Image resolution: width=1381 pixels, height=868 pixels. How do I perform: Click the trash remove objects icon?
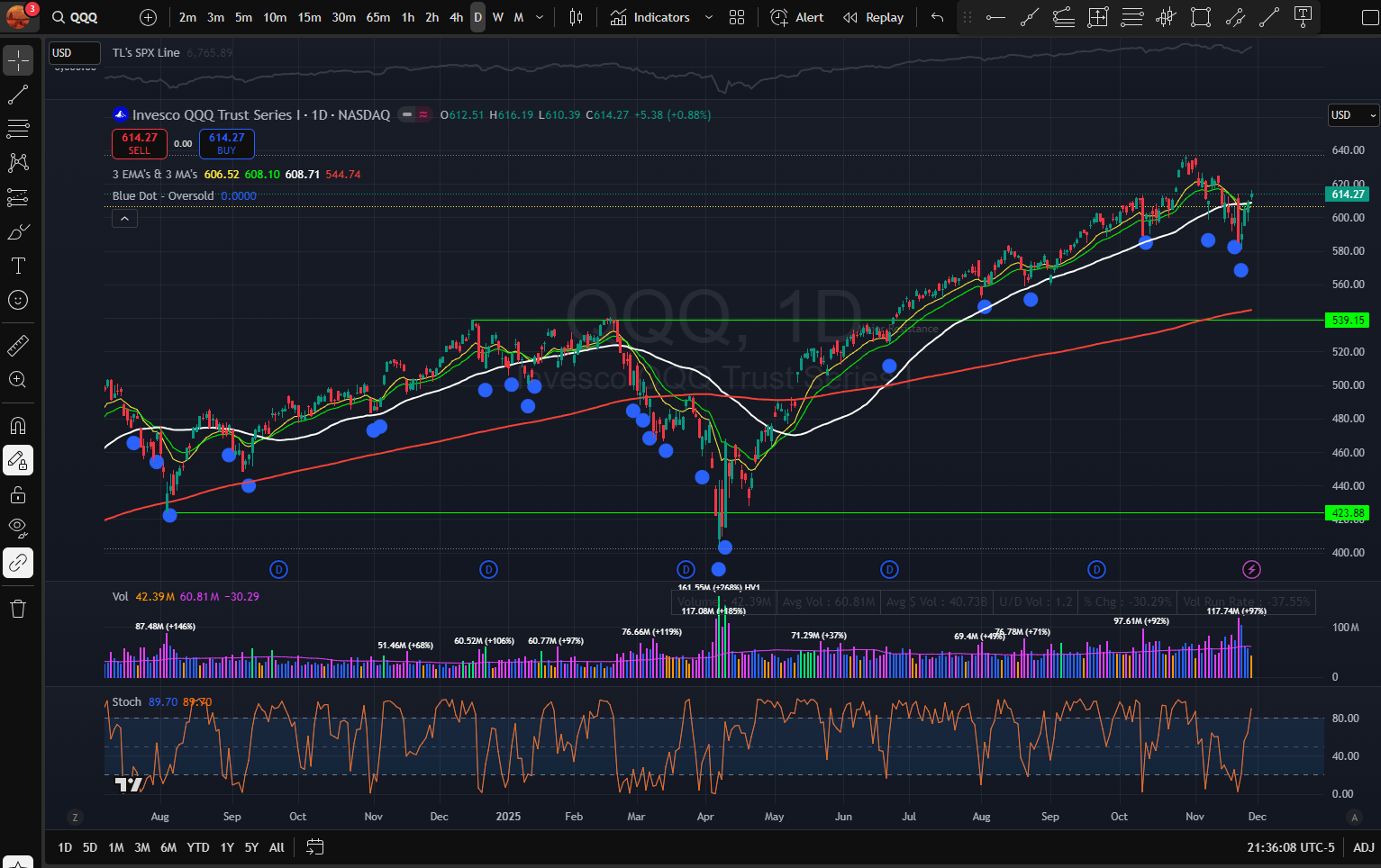(18, 609)
